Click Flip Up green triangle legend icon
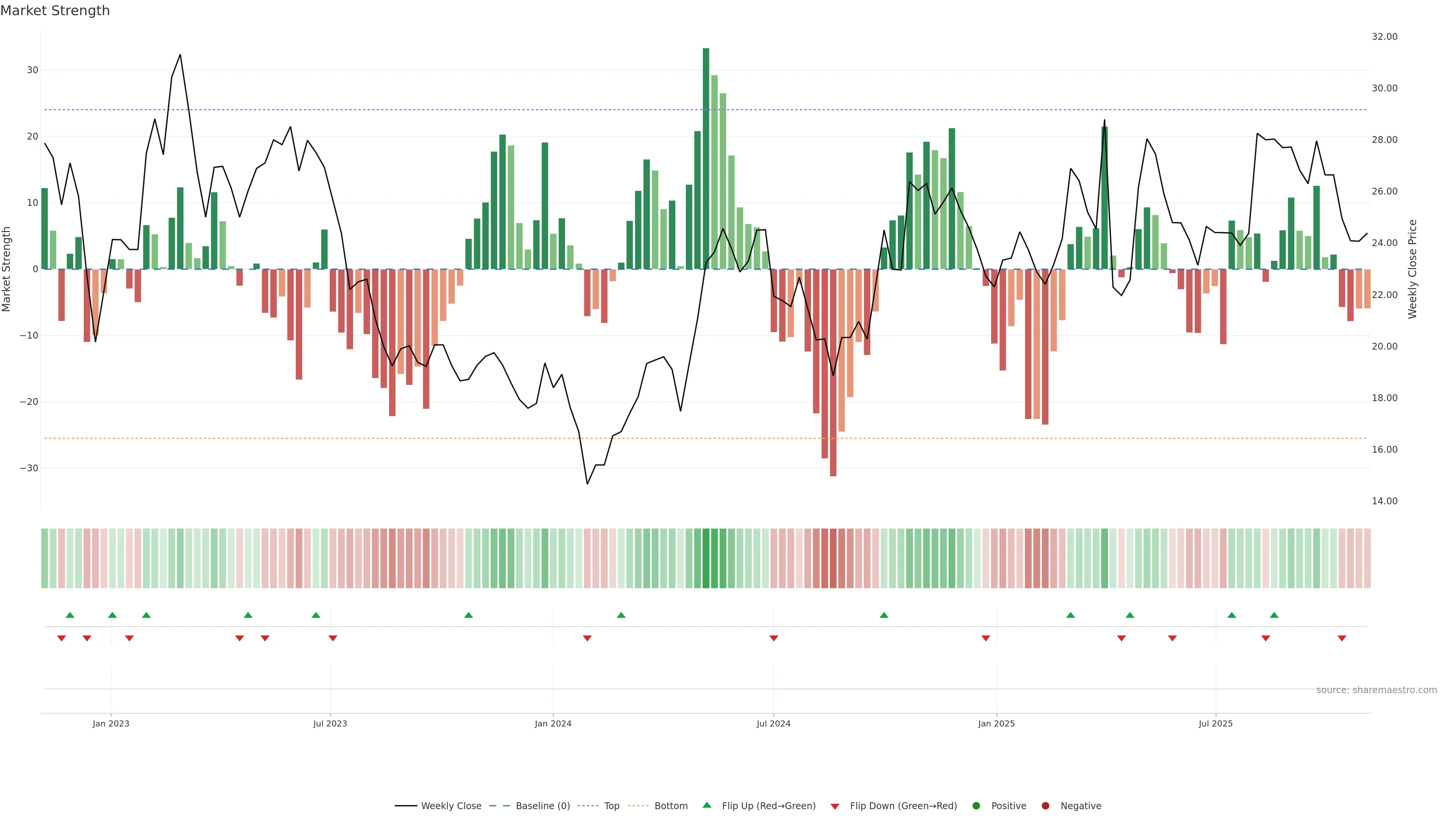 (706, 805)
